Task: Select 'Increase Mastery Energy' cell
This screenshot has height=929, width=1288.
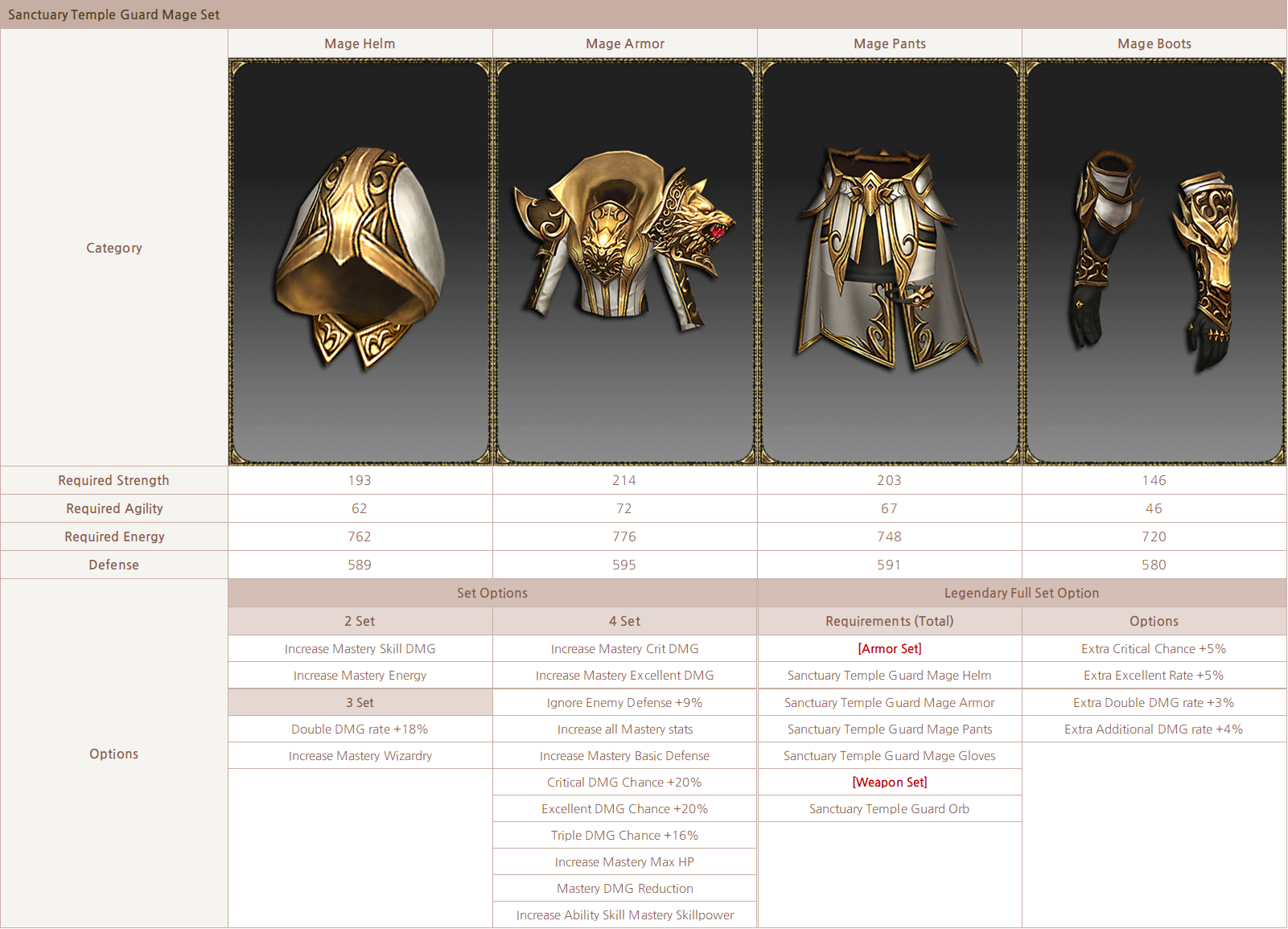Action: [360, 676]
